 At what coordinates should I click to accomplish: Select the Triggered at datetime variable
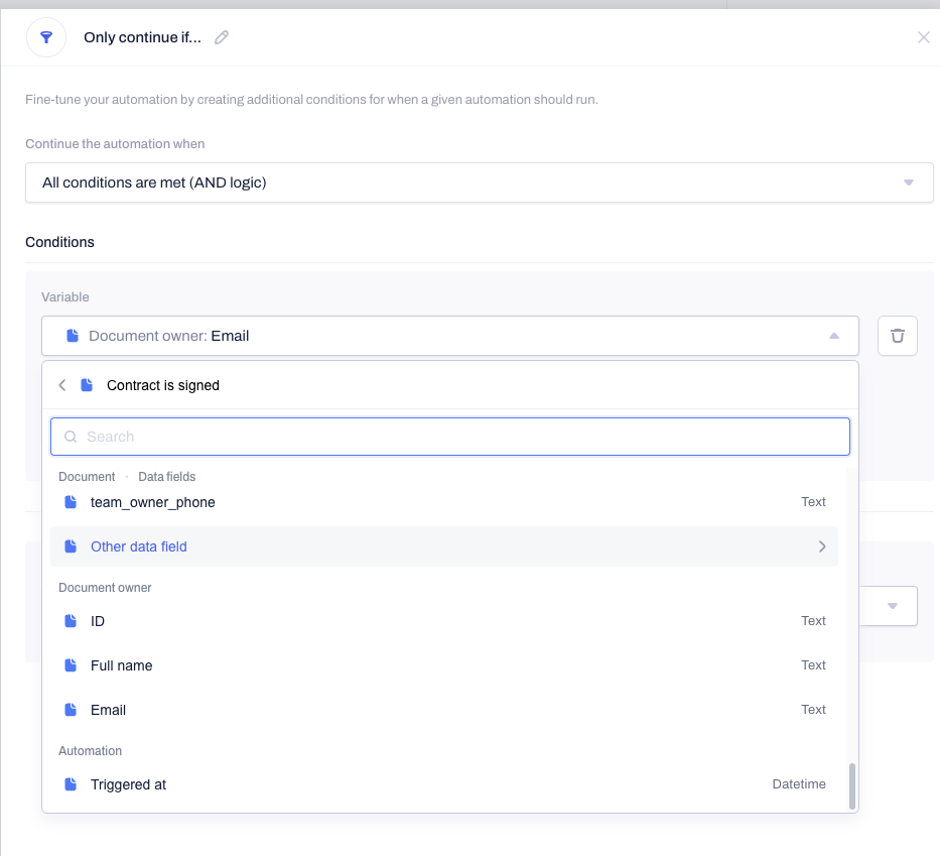[444, 784]
